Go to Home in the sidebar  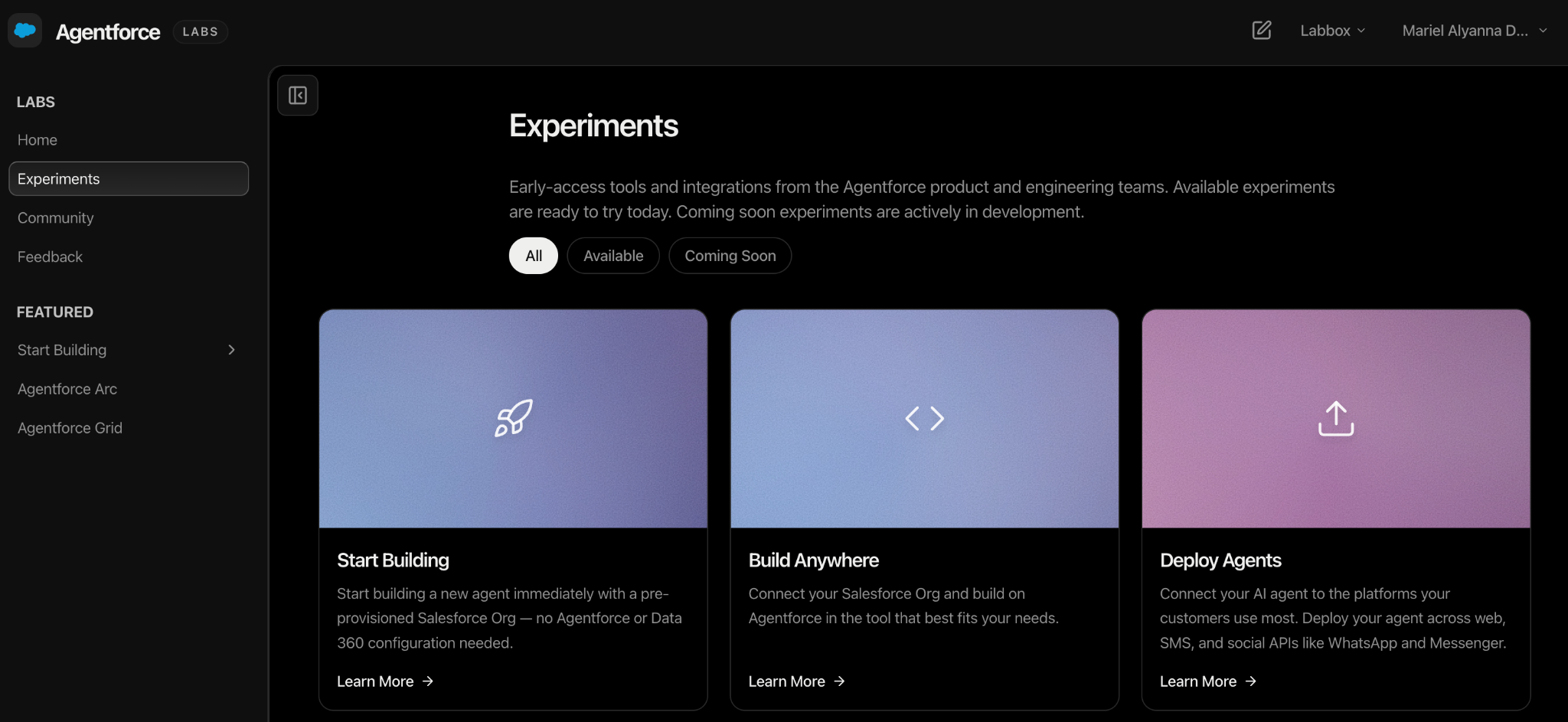pyautogui.click(x=38, y=140)
